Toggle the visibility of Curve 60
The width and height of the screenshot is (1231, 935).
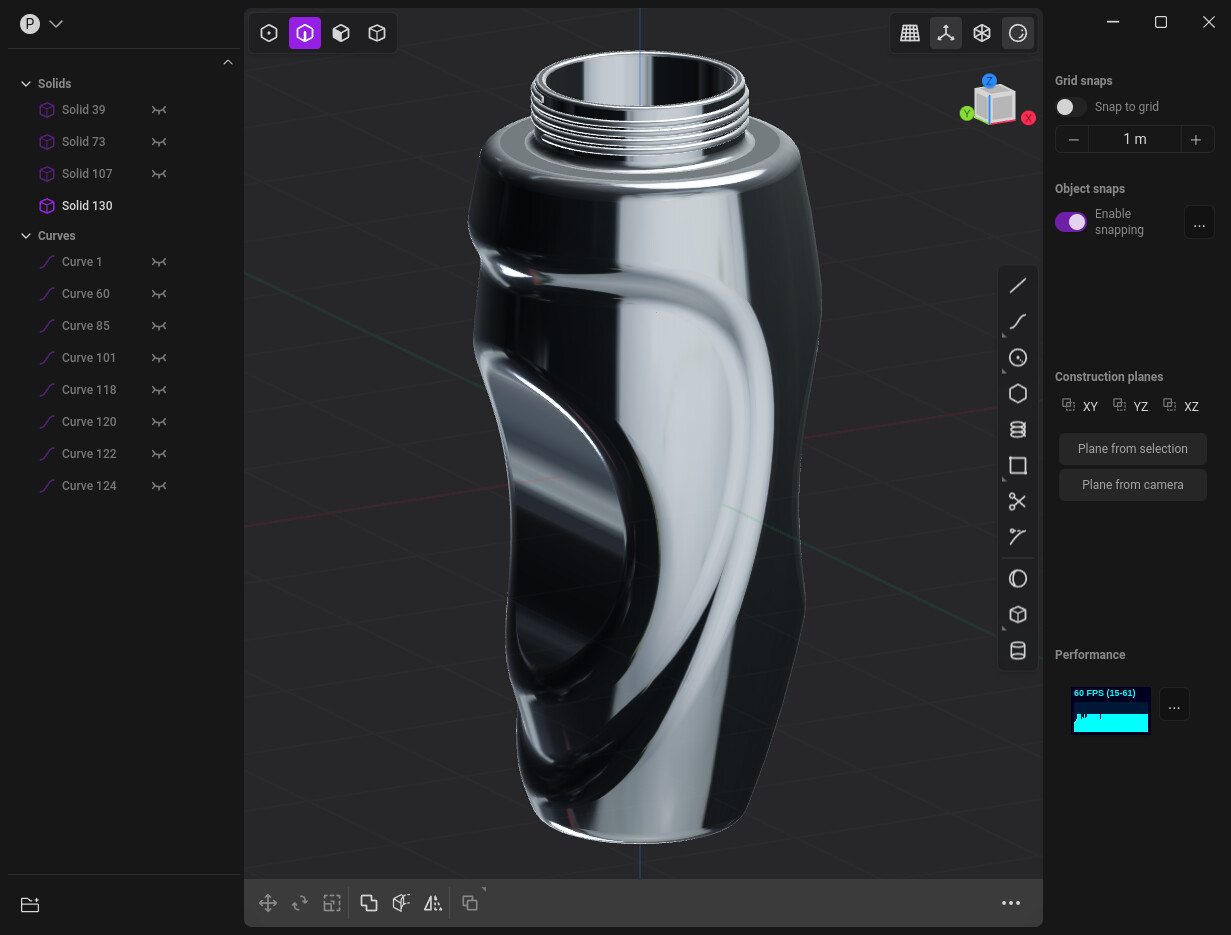(158, 293)
